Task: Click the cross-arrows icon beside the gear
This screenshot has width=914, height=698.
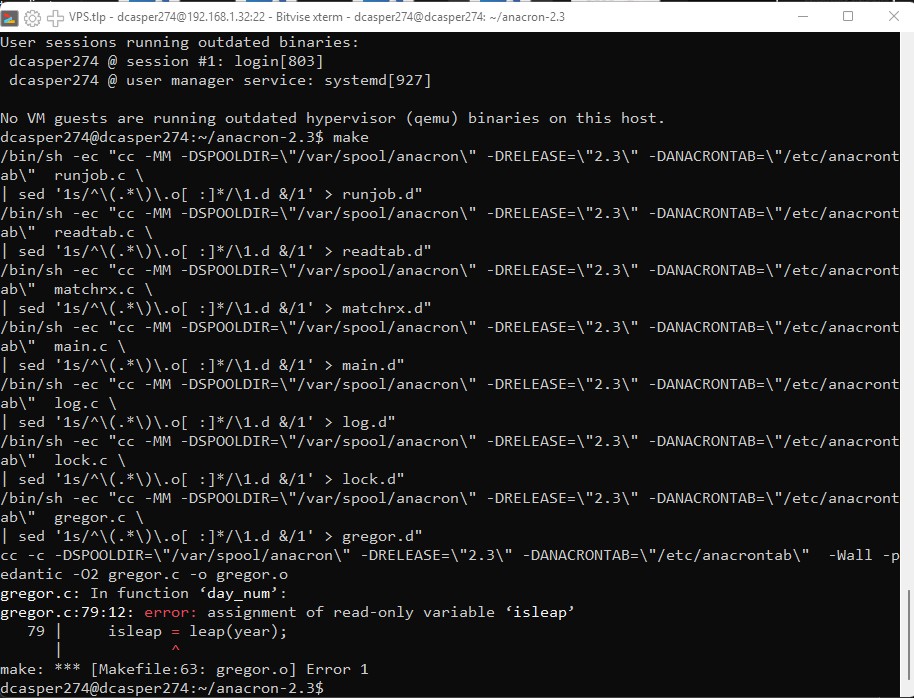Action: click(55, 17)
